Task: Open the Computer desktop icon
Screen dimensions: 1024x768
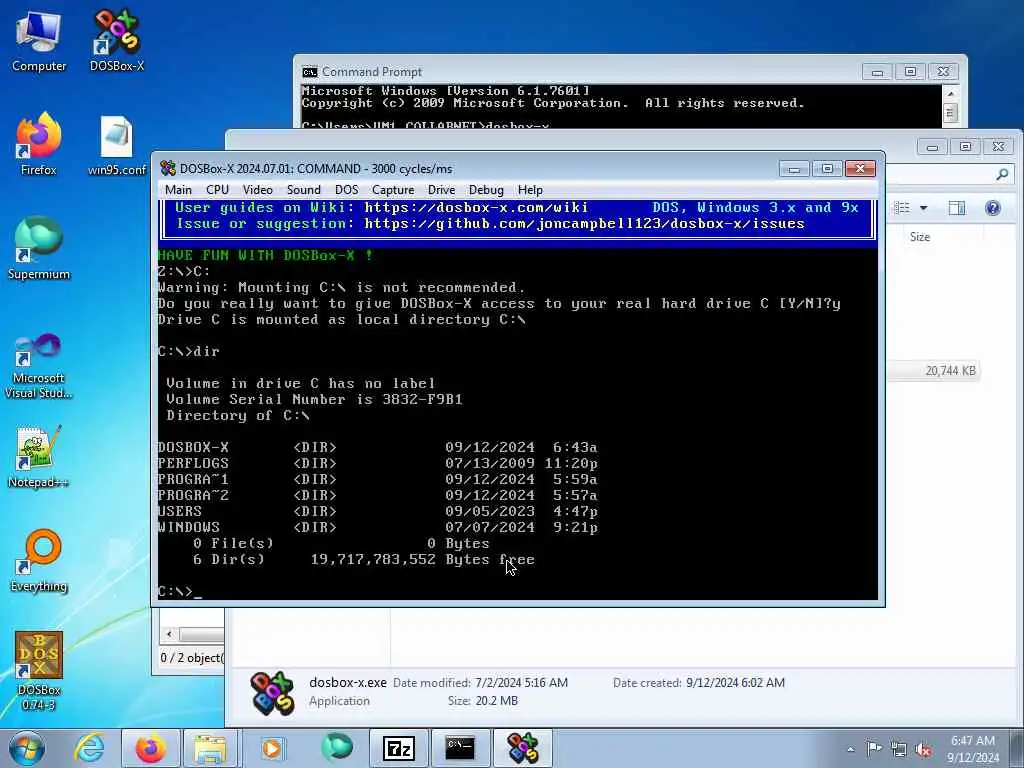Action: tap(39, 40)
